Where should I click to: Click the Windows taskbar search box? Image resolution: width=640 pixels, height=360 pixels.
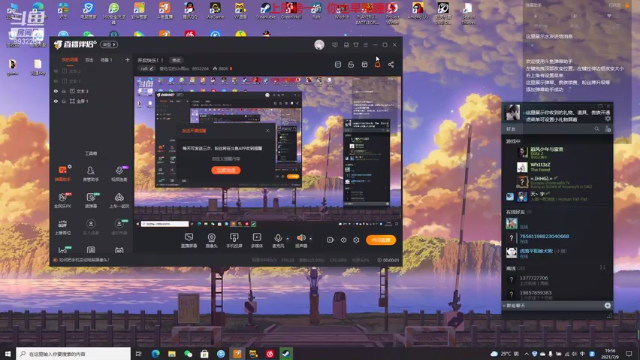coord(73,353)
